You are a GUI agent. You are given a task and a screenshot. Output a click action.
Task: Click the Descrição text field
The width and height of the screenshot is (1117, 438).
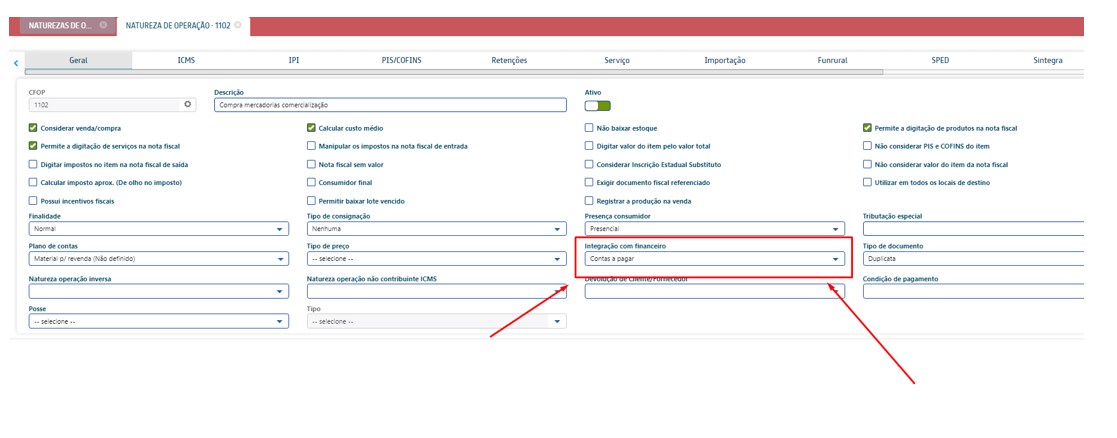coord(390,105)
